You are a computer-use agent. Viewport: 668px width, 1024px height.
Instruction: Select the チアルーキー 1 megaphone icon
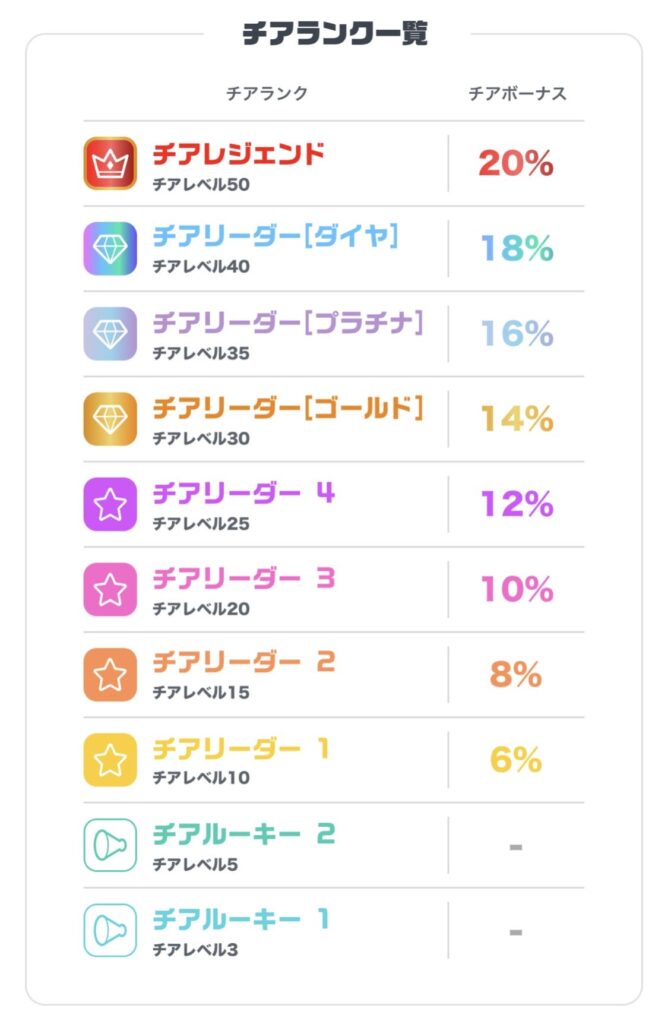click(x=110, y=930)
